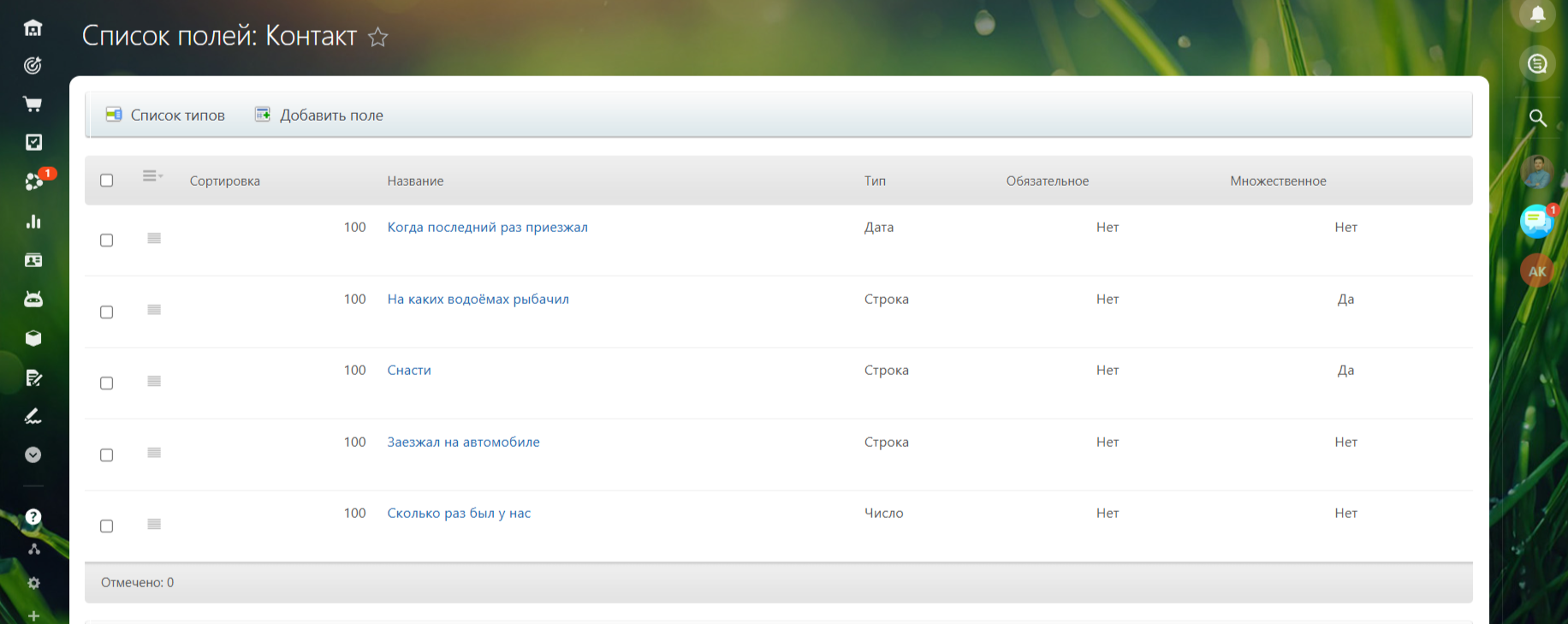Open the column settings menu in header

151,176
